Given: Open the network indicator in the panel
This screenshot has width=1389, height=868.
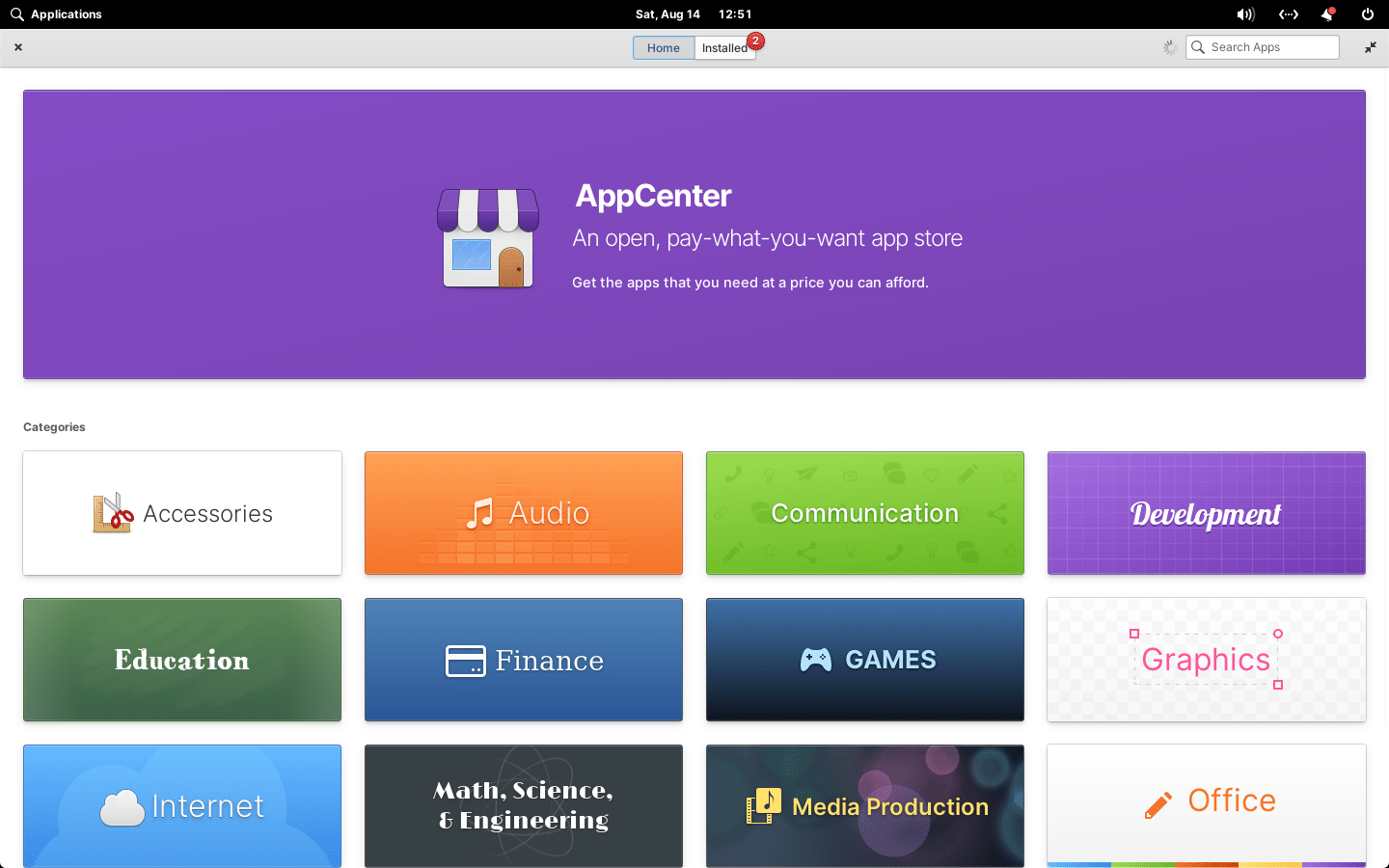Looking at the screenshot, I should [x=1289, y=14].
